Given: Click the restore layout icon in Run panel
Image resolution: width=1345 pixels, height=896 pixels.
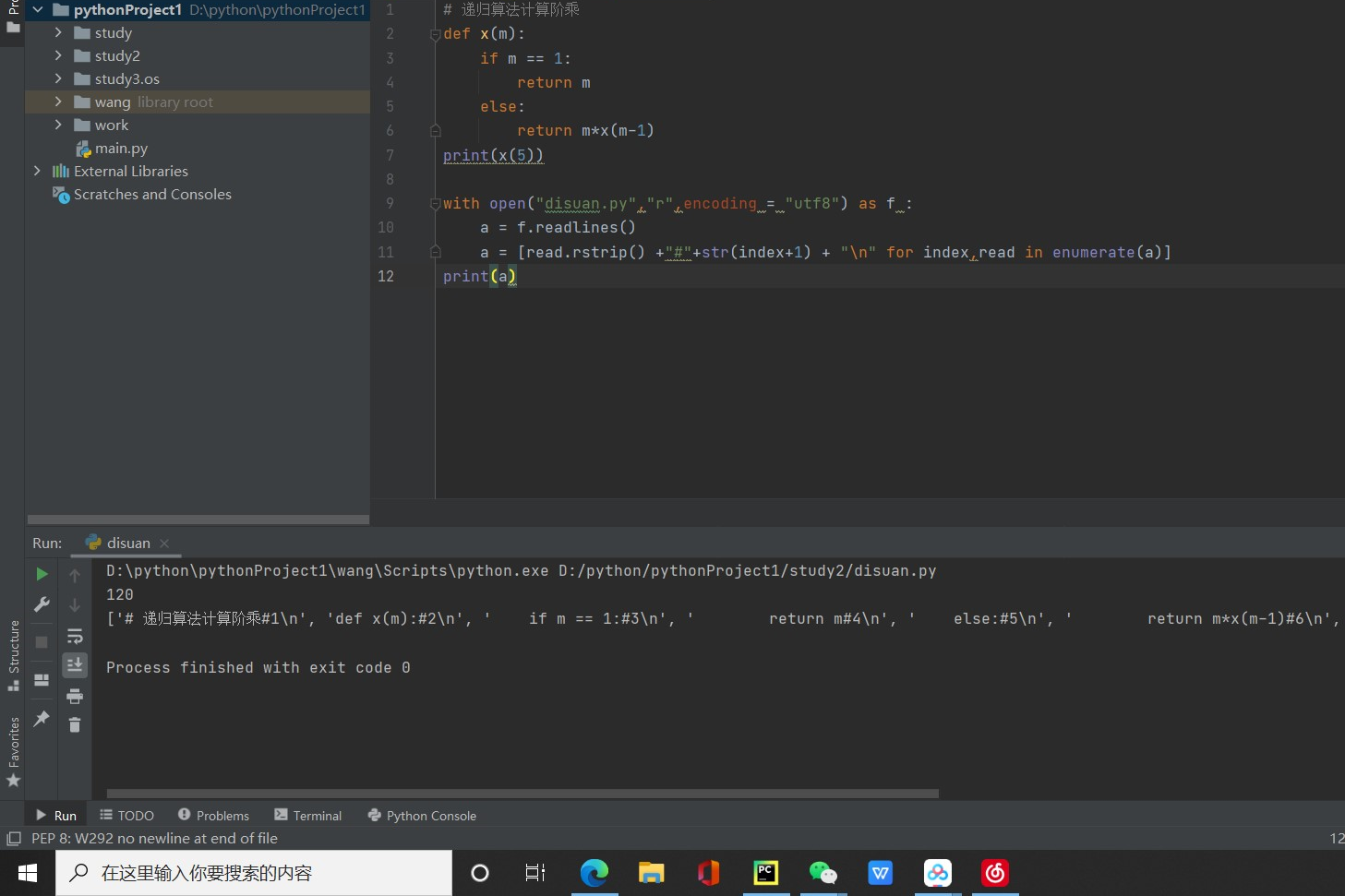Looking at the screenshot, I should (x=42, y=680).
